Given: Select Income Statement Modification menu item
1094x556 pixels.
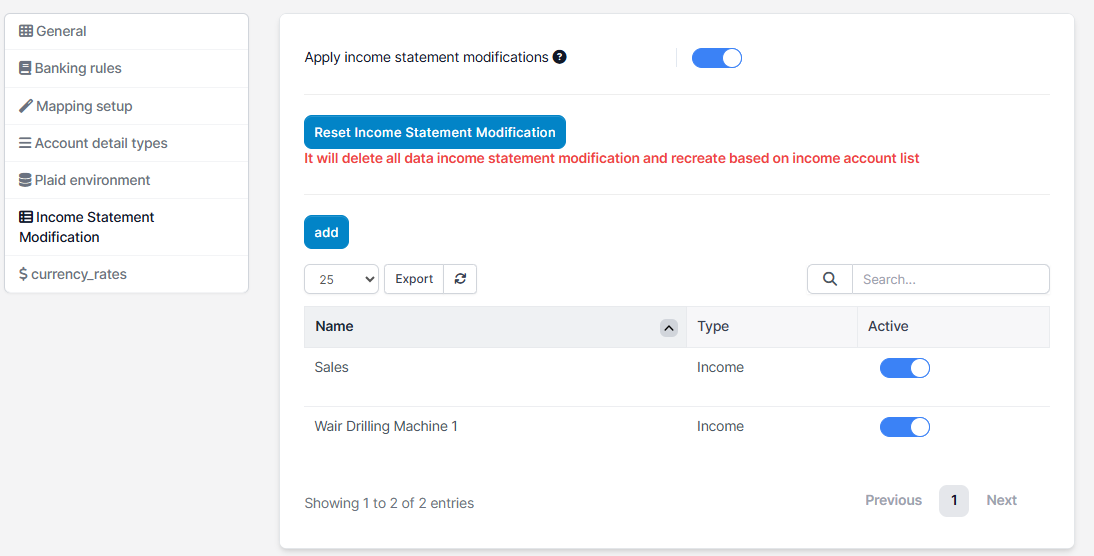Looking at the screenshot, I should point(87,227).
